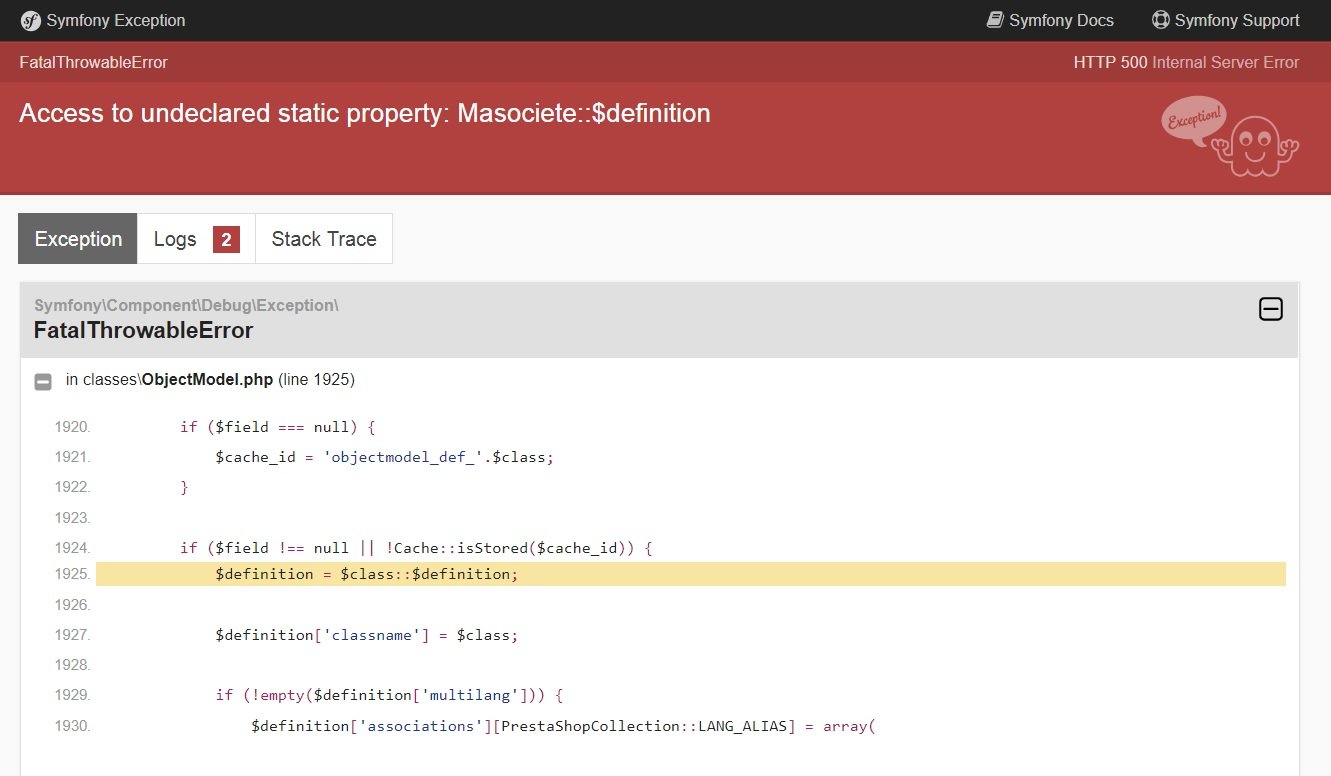Click the Symfony logo icon
This screenshot has height=776, width=1331.
[30, 20]
